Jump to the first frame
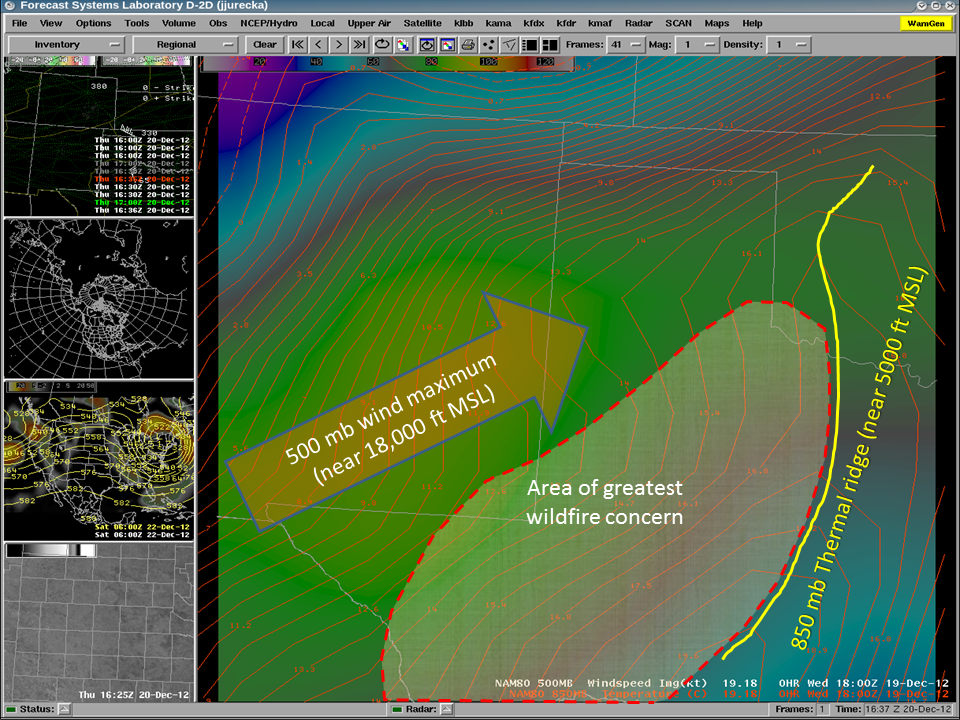This screenshot has height=720, width=960. [298, 45]
